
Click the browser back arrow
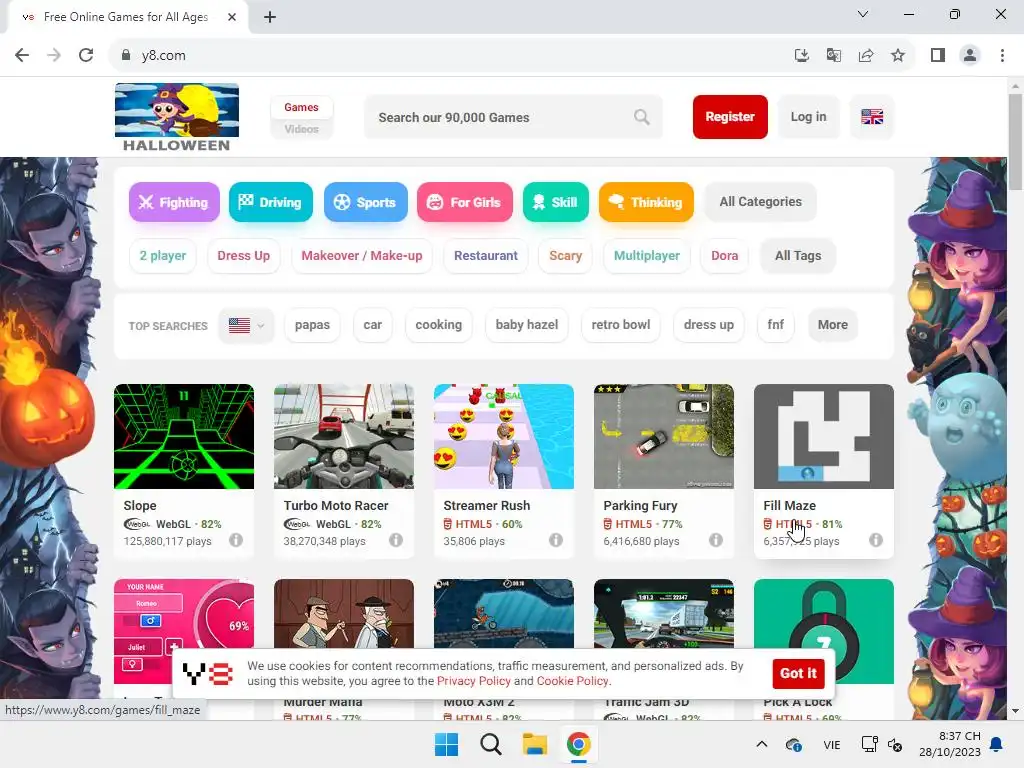pyautogui.click(x=22, y=56)
